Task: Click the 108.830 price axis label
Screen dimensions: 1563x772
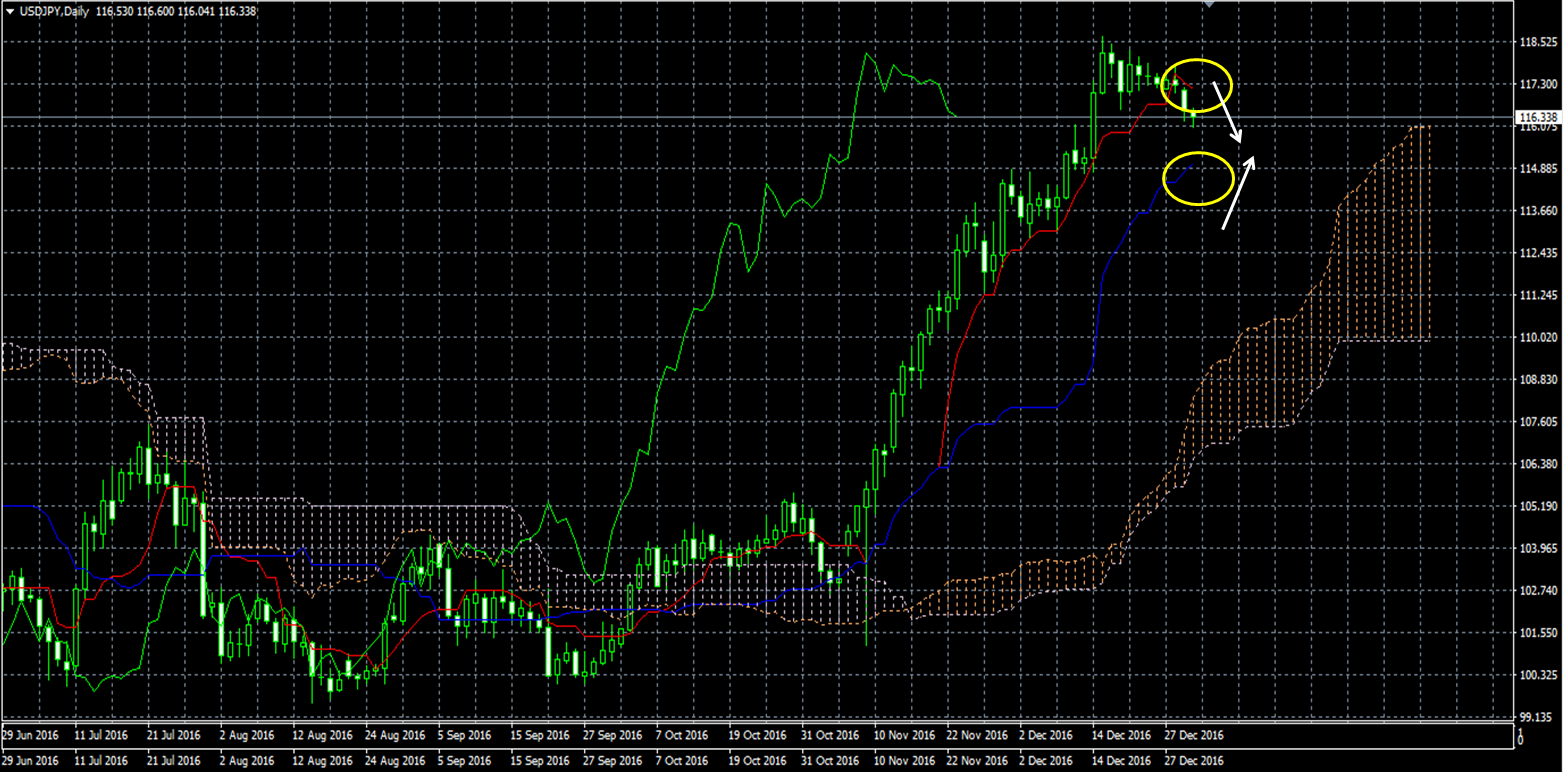Action: [1540, 379]
